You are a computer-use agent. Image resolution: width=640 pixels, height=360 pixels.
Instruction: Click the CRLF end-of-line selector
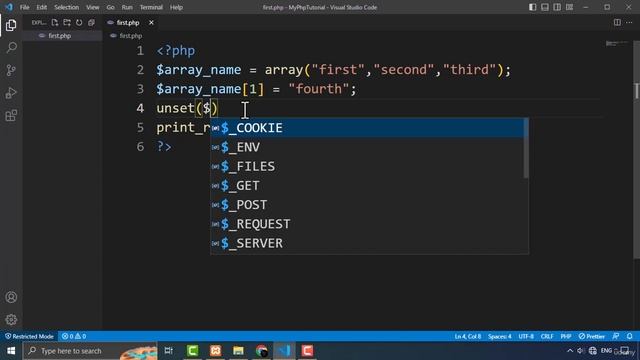point(547,336)
